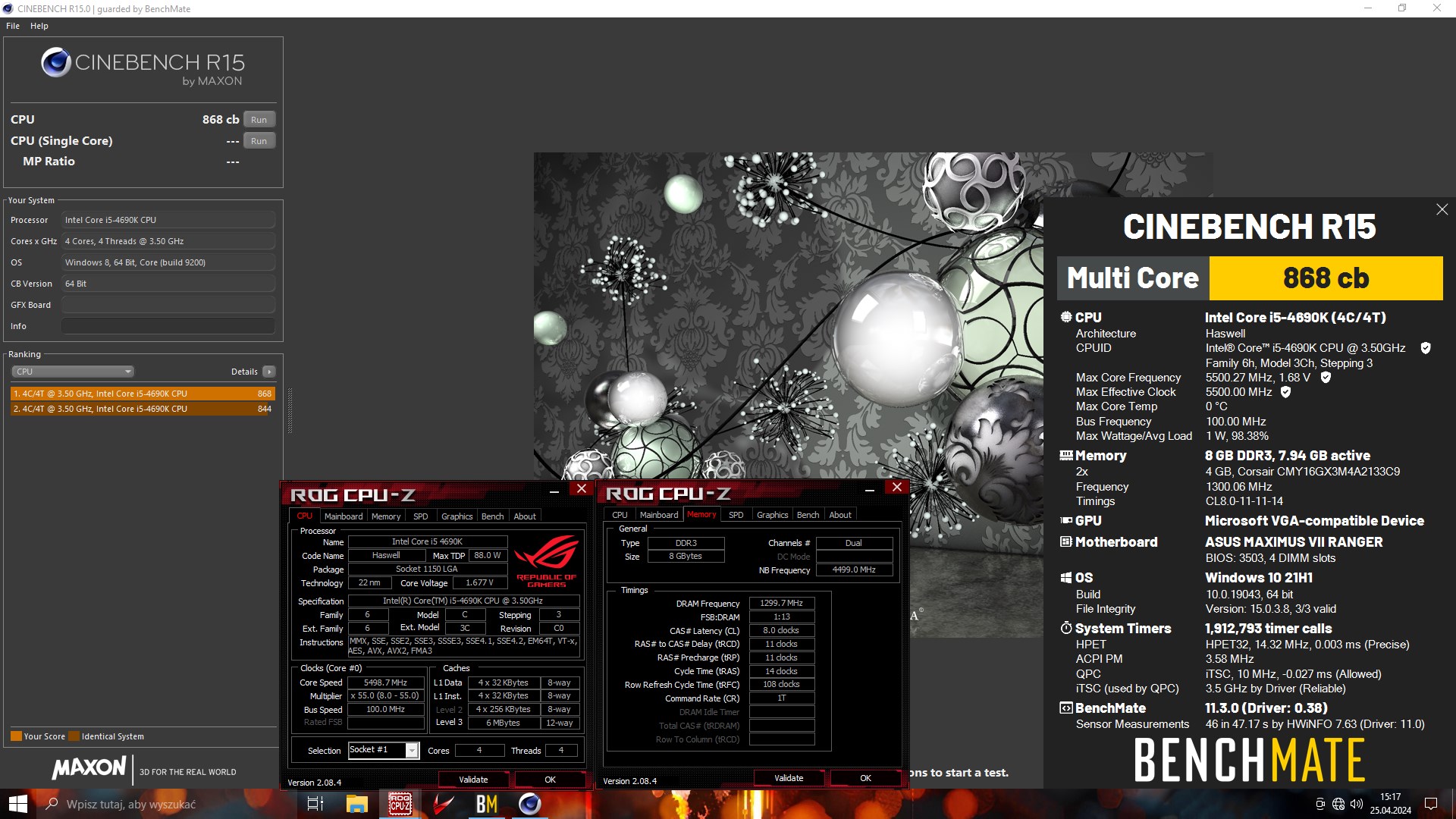Open About tab in left CPU-Z
1456x819 pixels.
pos(525,516)
